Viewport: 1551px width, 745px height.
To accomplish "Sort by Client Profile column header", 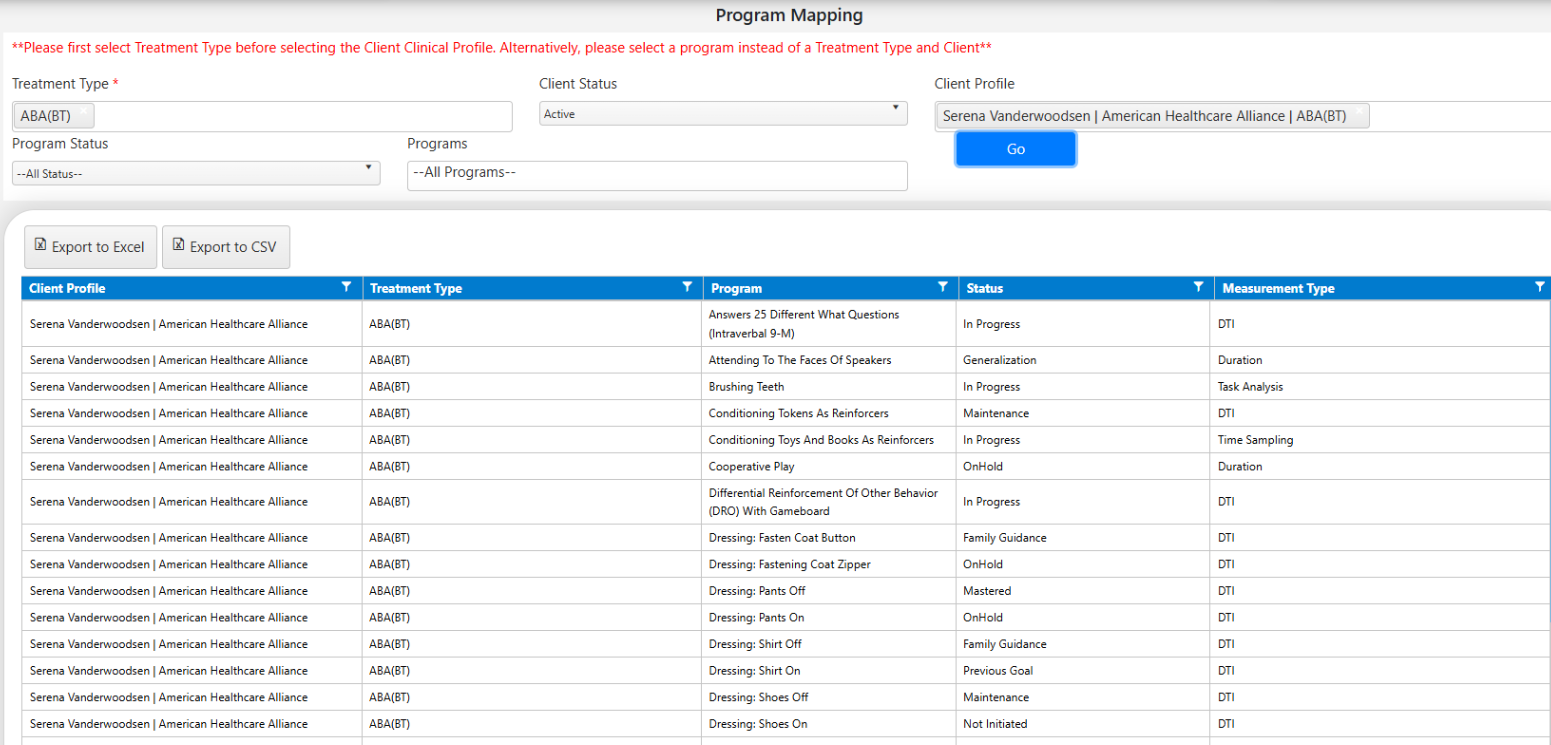I will pos(67,288).
